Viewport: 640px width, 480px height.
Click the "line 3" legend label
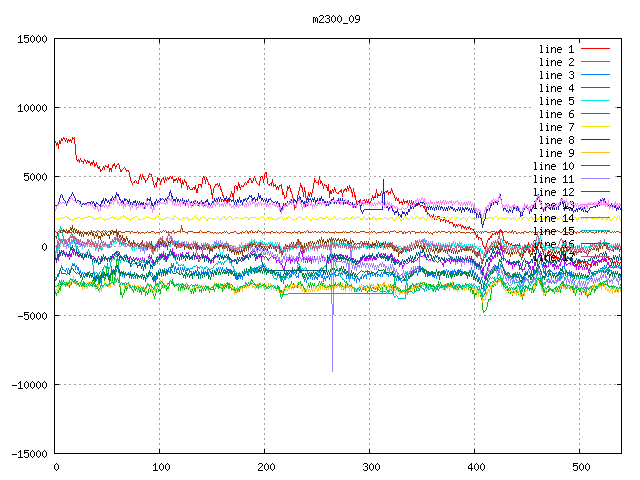click(557, 75)
